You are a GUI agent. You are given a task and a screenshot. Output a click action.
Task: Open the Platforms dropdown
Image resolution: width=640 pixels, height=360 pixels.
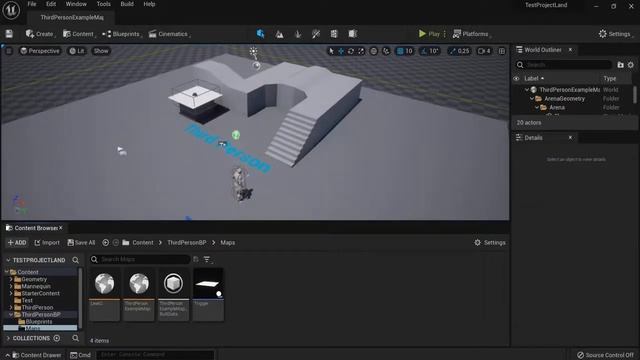pyautogui.click(x=471, y=34)
